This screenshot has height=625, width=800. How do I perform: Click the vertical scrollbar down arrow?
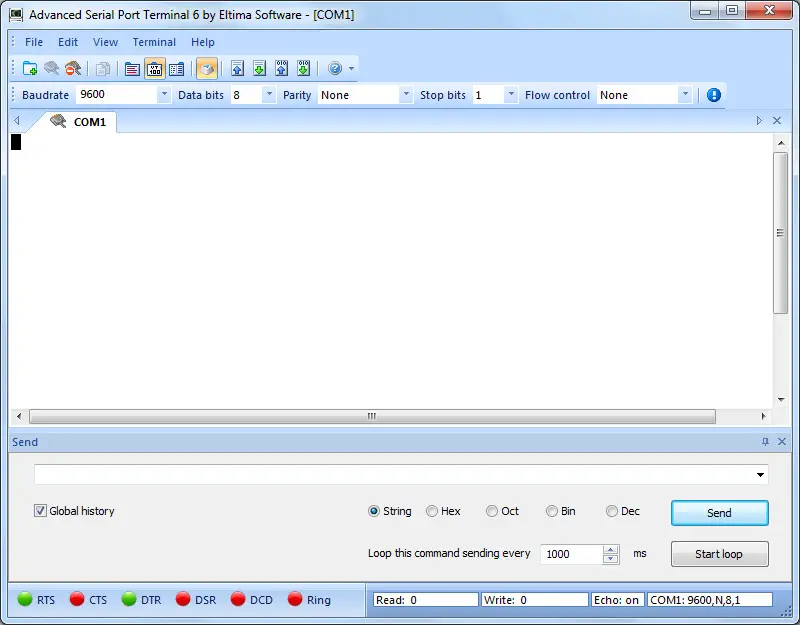[781, 400]
